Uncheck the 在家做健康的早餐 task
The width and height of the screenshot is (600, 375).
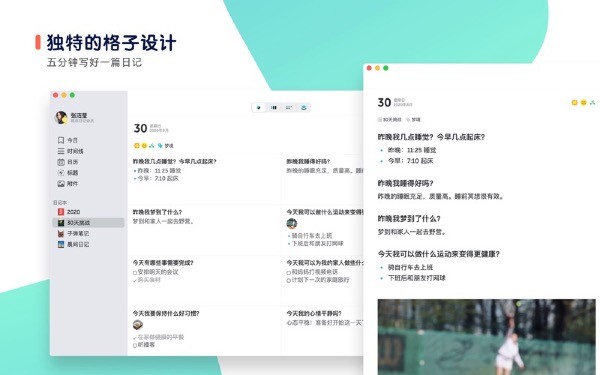coord(135,338)
